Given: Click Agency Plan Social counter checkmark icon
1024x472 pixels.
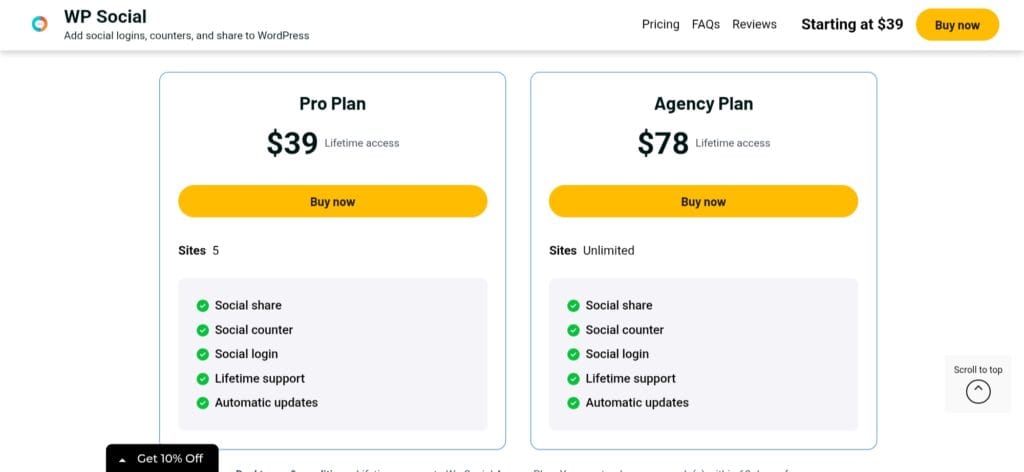Looking at the screenshot, I should point(574,330).
